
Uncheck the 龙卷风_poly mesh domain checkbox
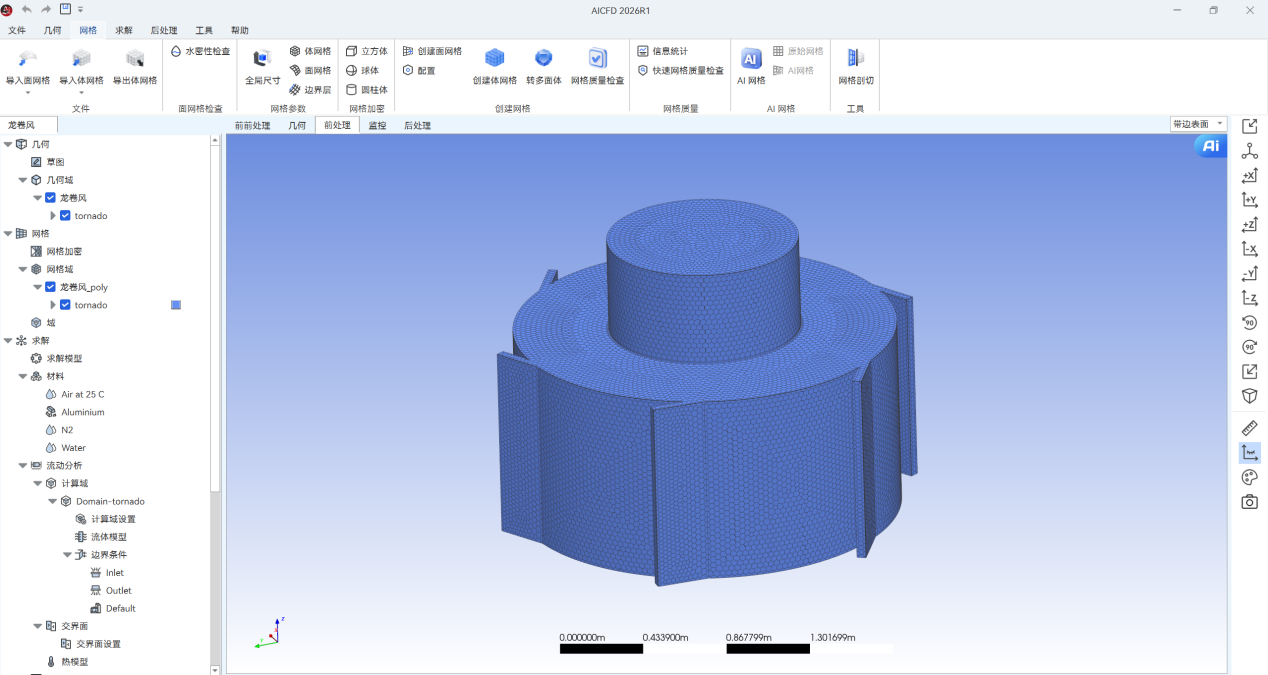pyautogui.click(x=51, y=287)
